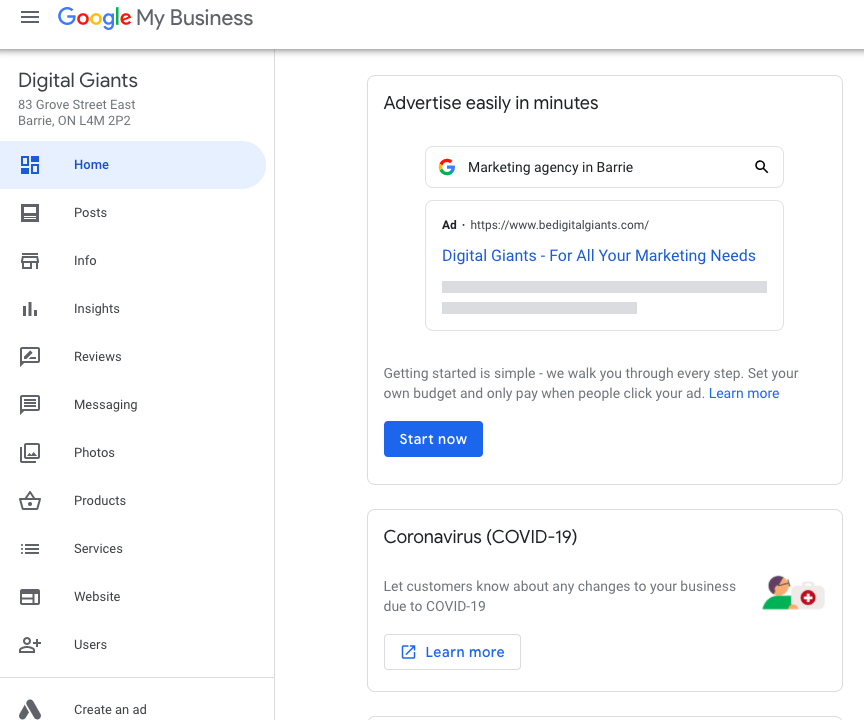Click the Reviews icon in sidebar
This screenshot has width=864, height=720.
(30, 357)
